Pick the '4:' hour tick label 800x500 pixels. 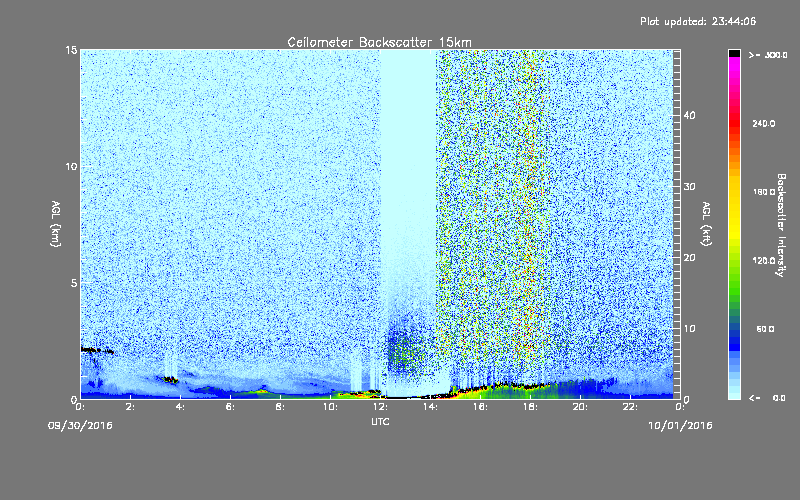tap(181, 407)
